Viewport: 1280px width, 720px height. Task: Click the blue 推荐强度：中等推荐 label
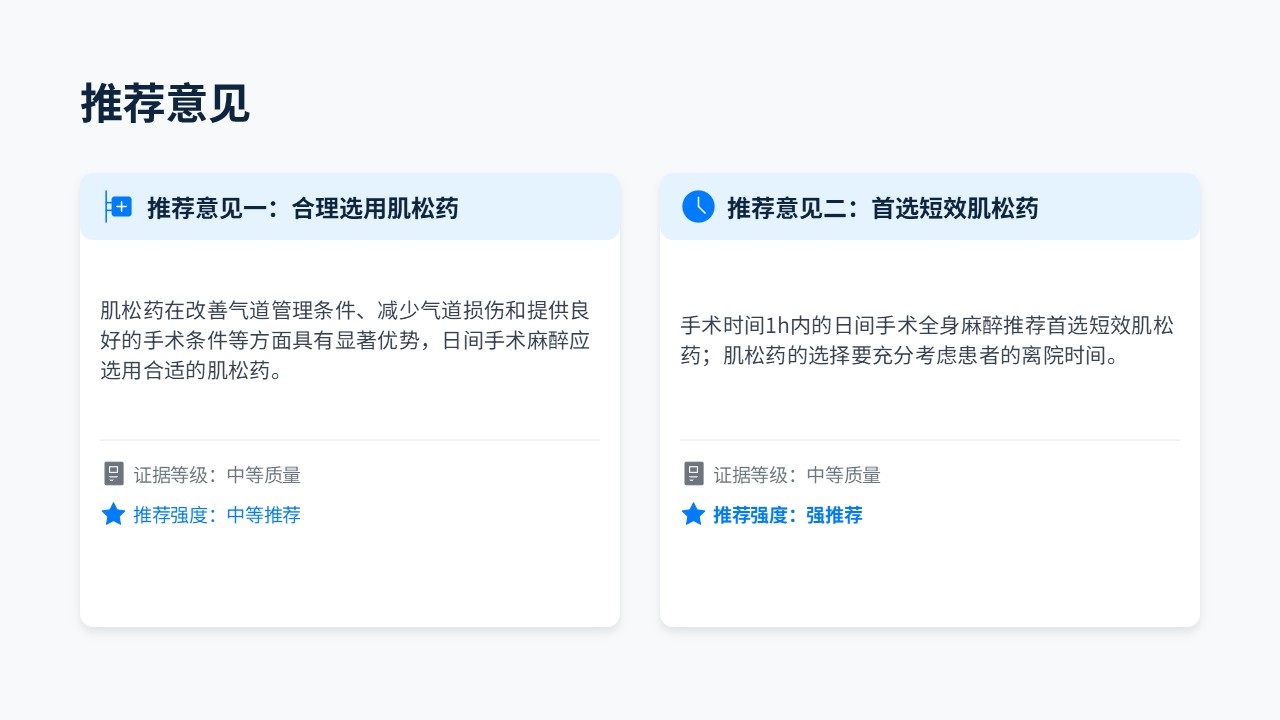coord(217,515)
